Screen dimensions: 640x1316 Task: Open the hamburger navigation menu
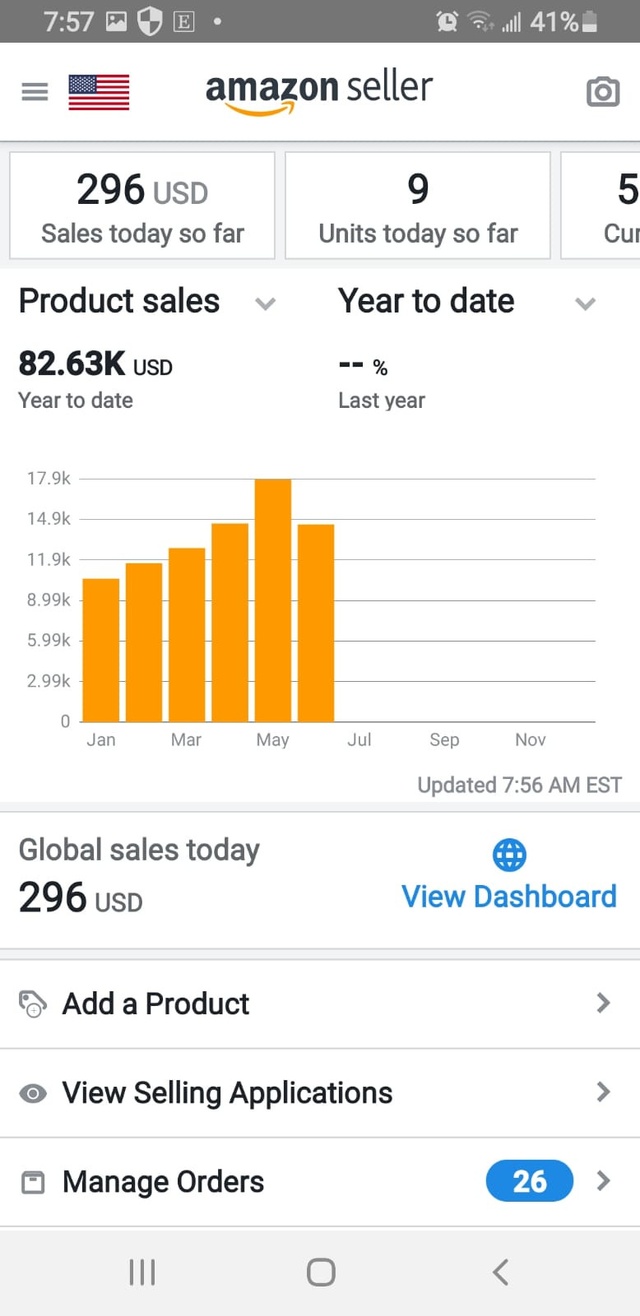pyautogui.click(x=35, y=92)
